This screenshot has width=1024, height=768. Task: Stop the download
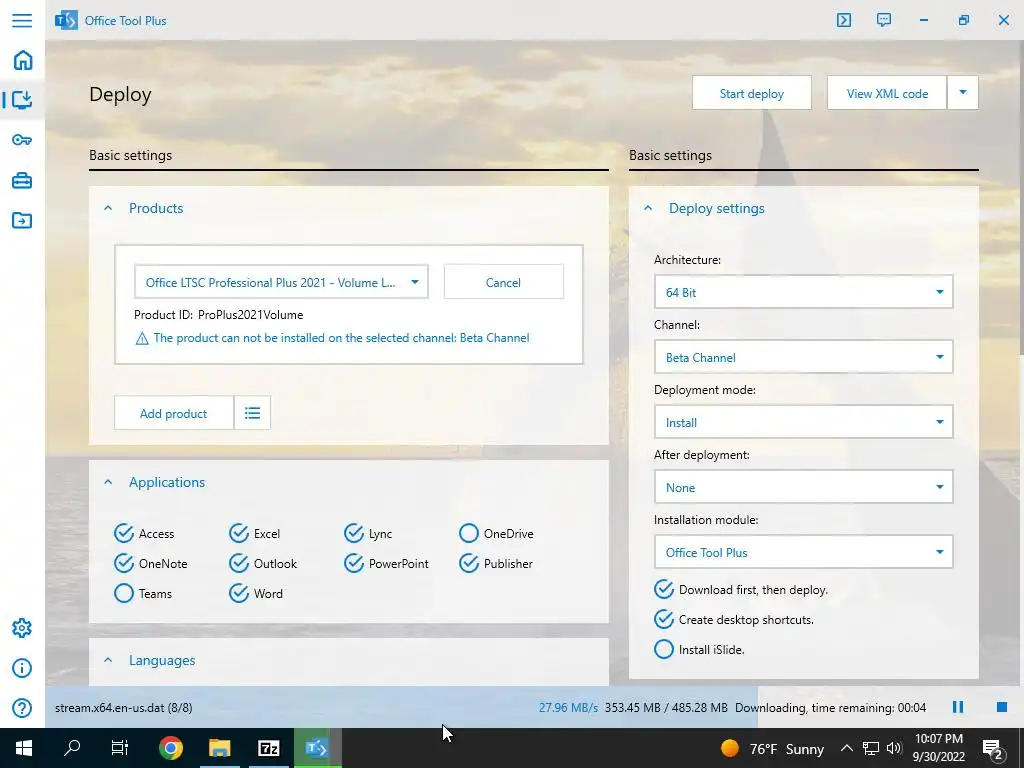1002,707
